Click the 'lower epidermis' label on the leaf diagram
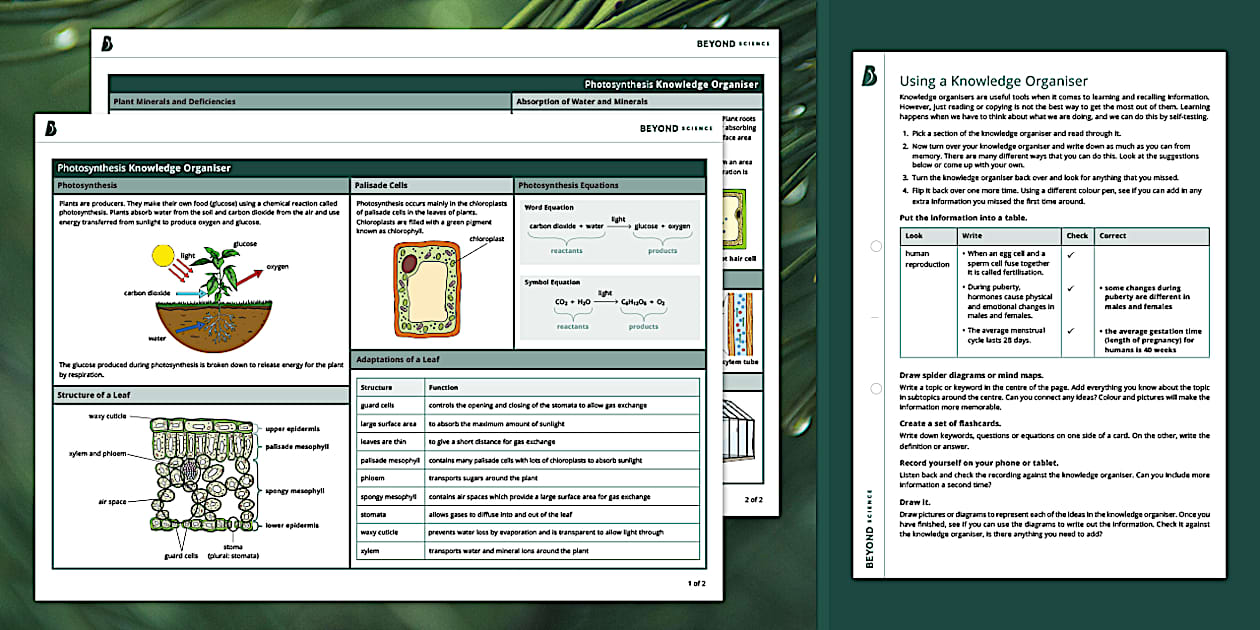The width and height of the screenshot is (1260, 630). pos(293,524)
